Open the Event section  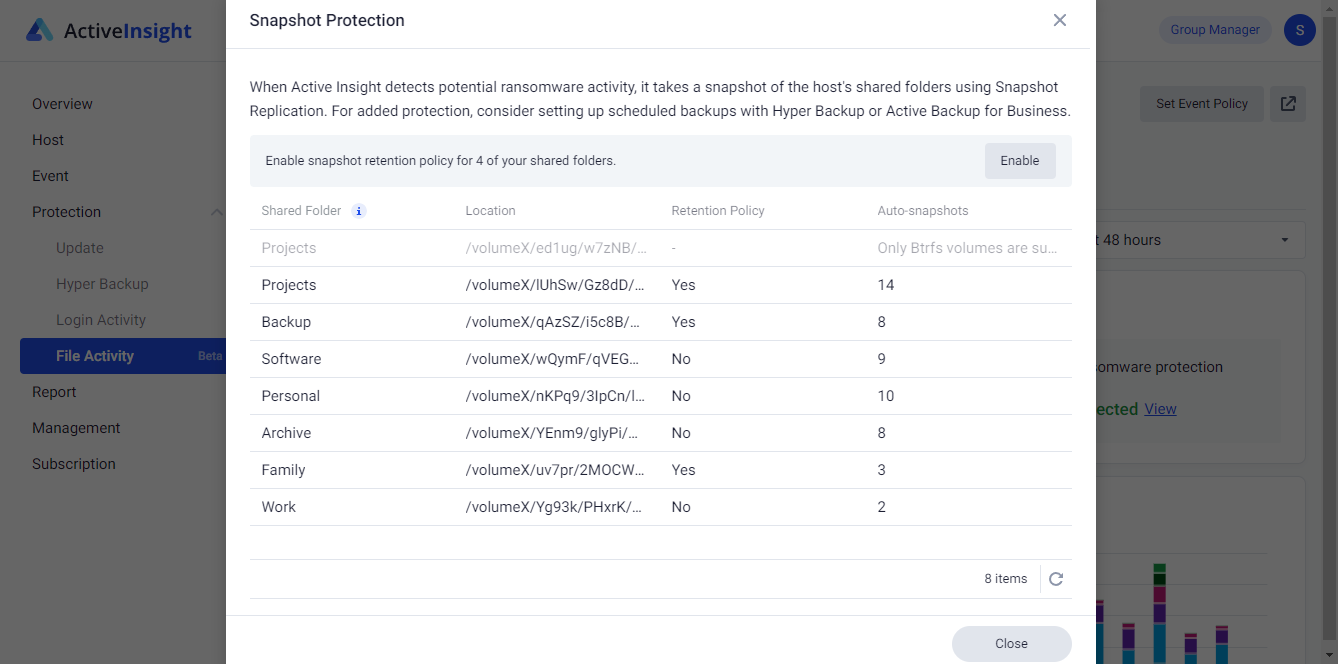pos(50,176)
